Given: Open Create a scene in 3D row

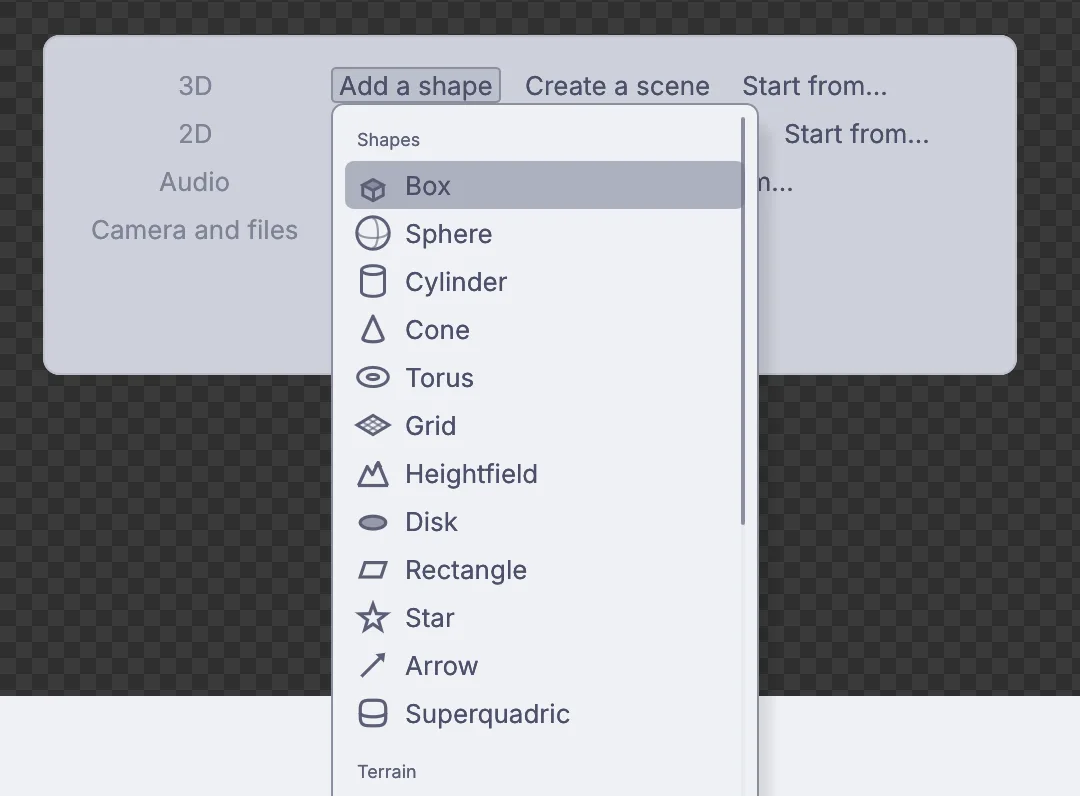Looking at the screenshot, I should [x=617, y=86].
